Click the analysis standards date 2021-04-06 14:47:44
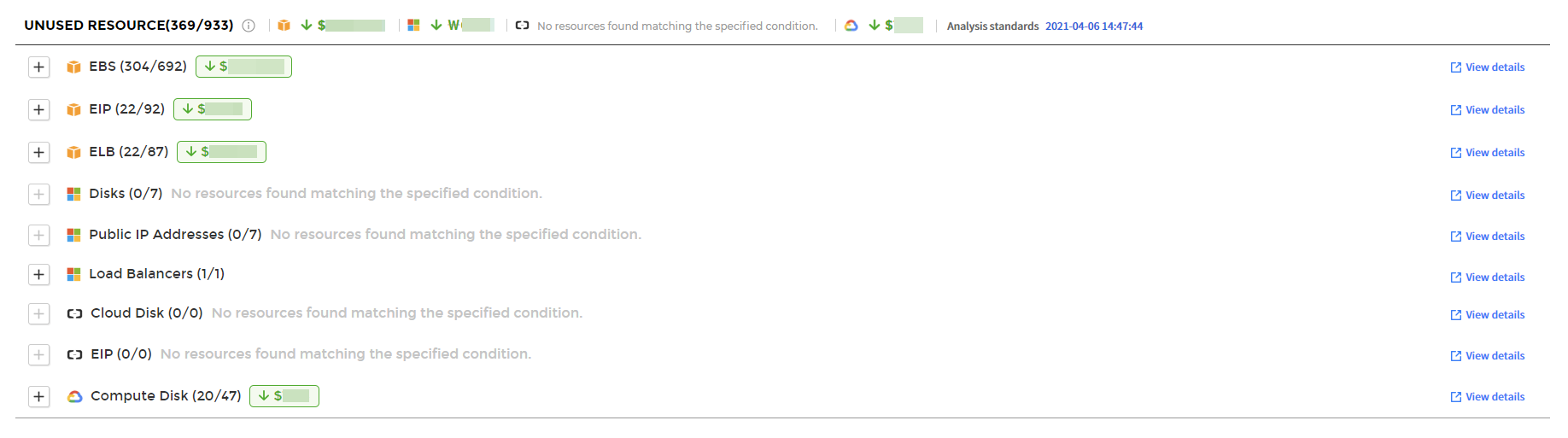 point(1094,26)
